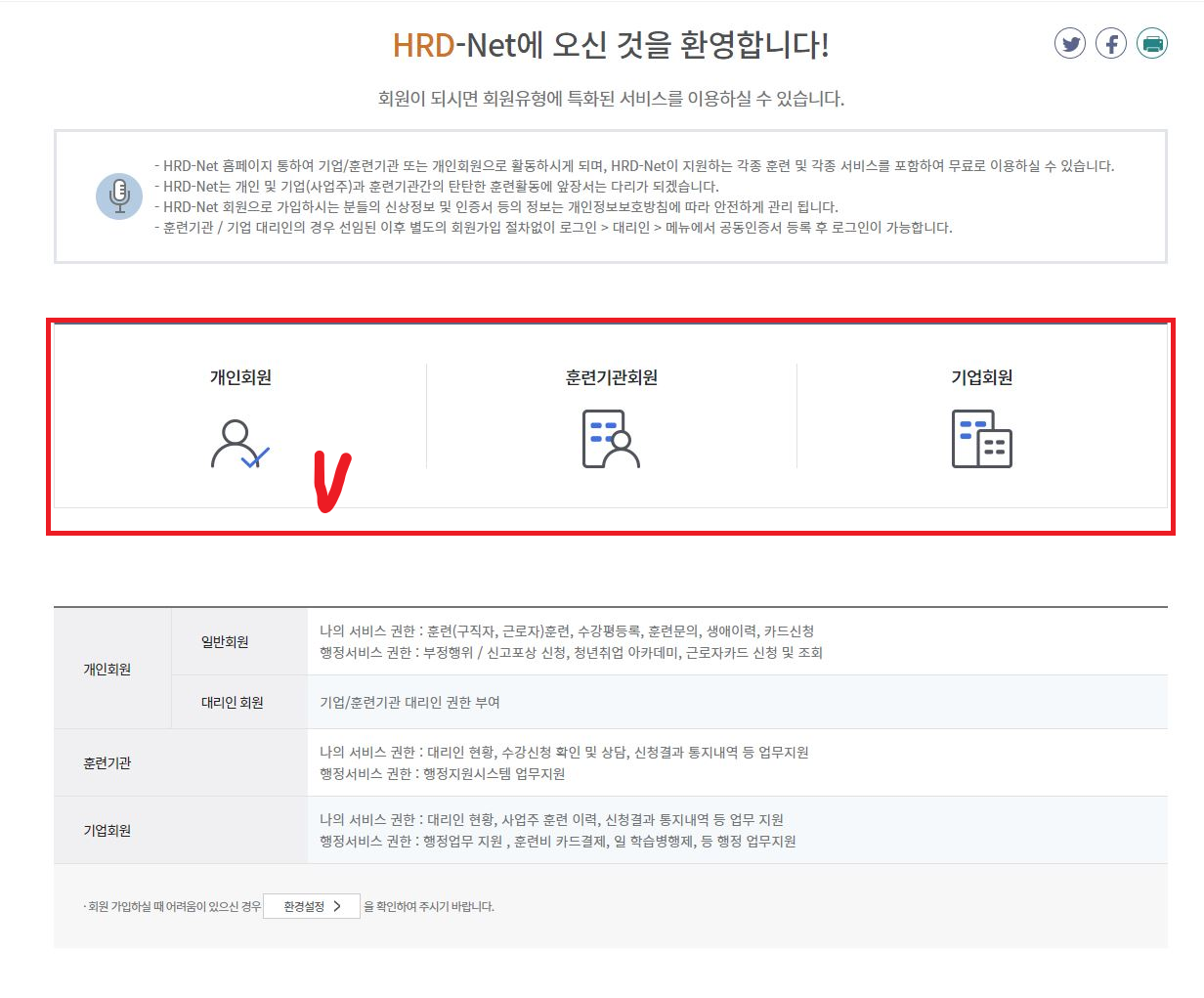
Task: Click the chevron arrow on 환경설정
Action: pyautogui.click(x=337, y=906)
